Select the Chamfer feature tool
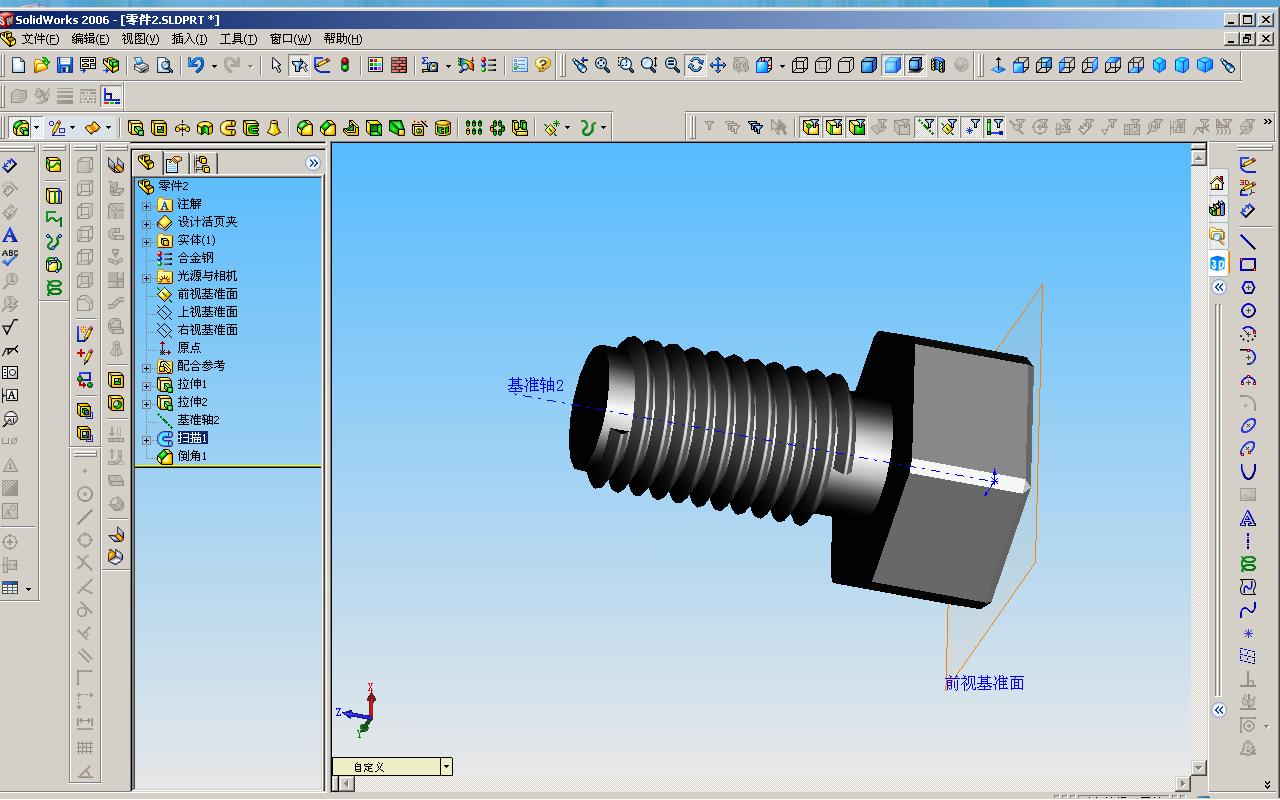1280x800 pixels. pos(328,128)
